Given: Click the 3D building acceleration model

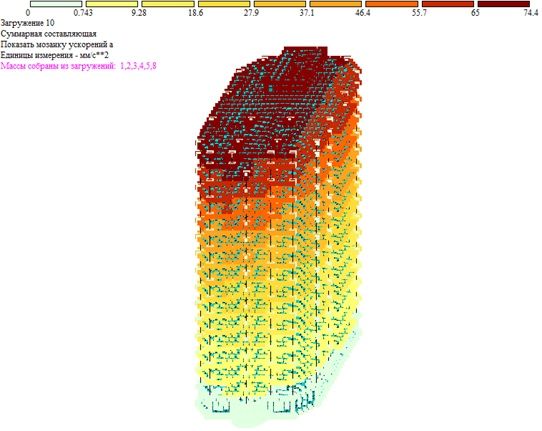Looking at the screenshot, I should 278,237.
